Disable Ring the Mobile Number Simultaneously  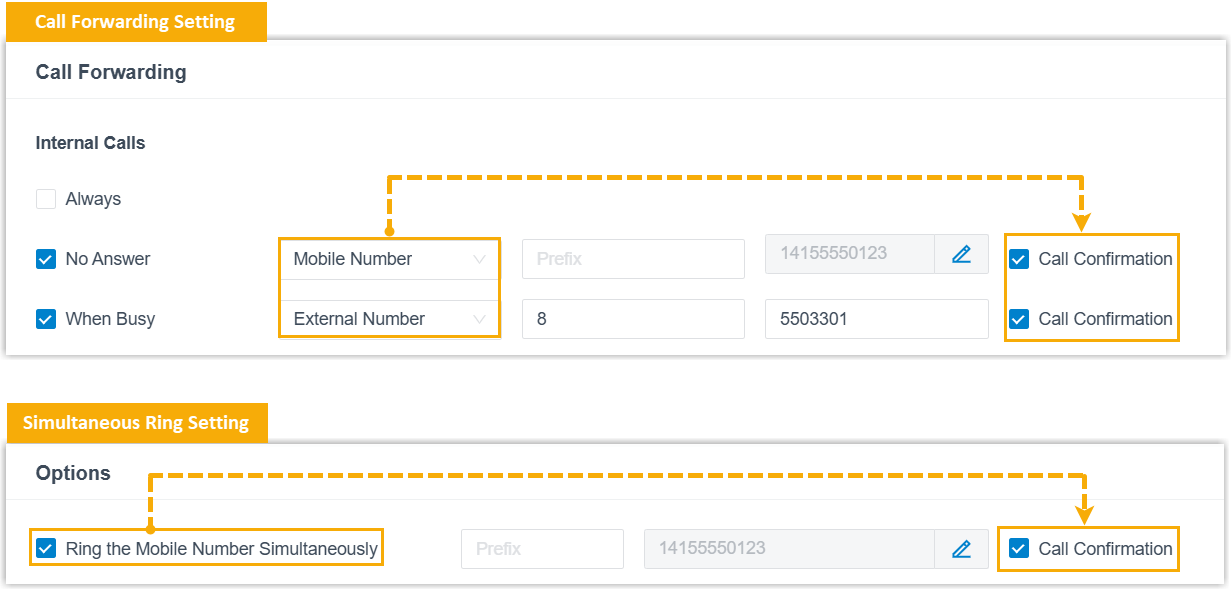click(46, 549)
